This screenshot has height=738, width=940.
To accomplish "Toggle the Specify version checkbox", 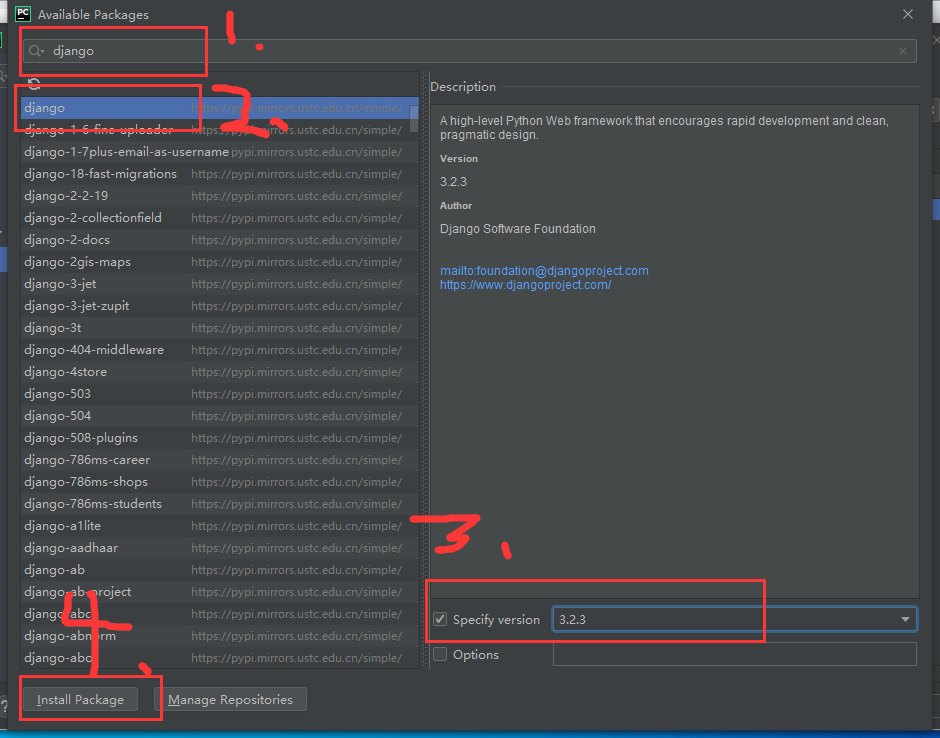I will tap(440, 619).
